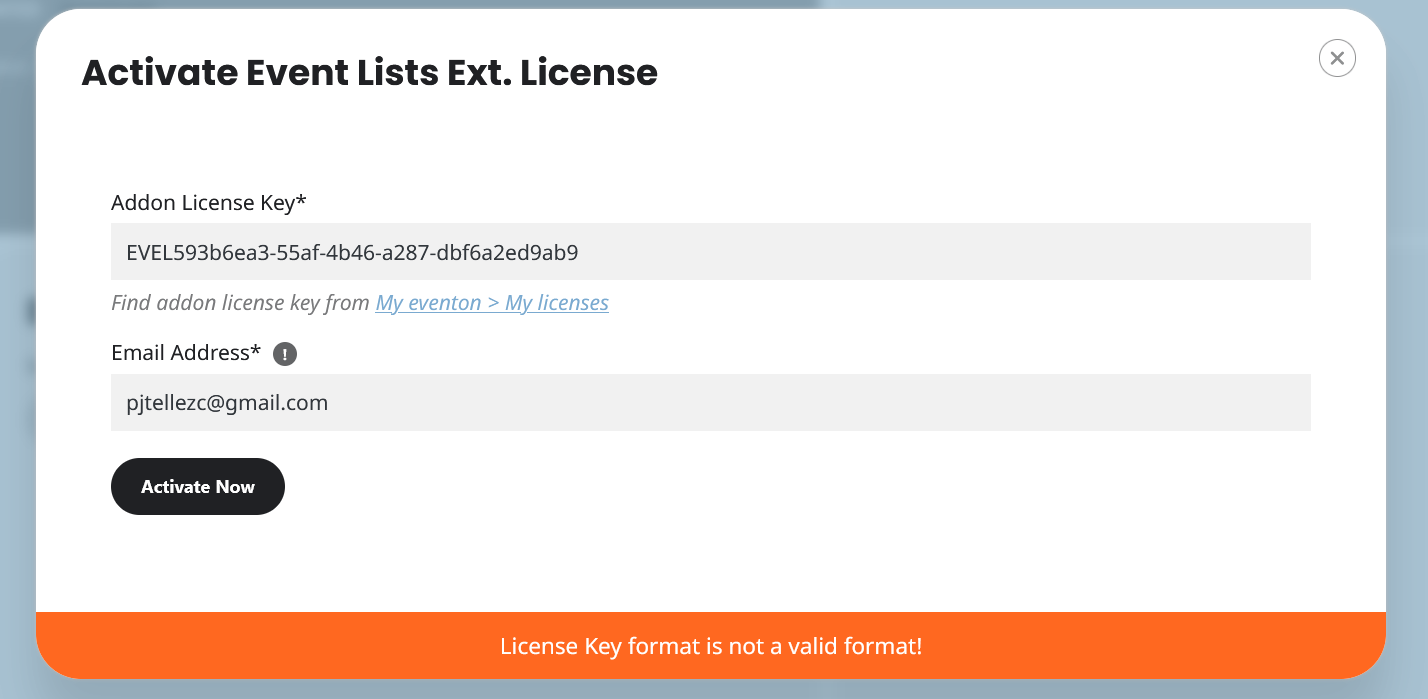This screenshot has width=1428, height=699.
Task: Click the email address info icon
Action: coord(285,354)
